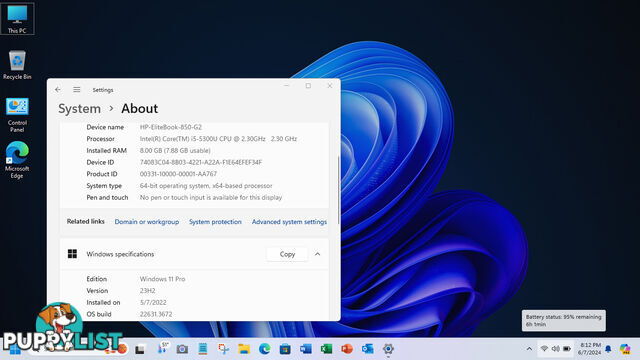Open Task View from the taskbar
This screenshot has width=640, height=360.
140,349
